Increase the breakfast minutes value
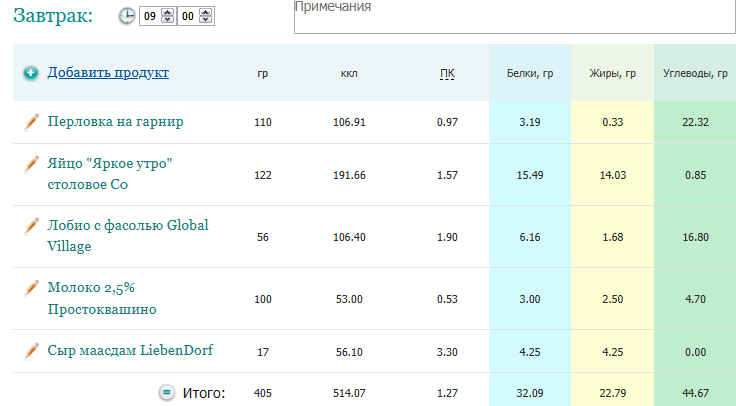Screen dimensions: 736x406 pos(205,13)
